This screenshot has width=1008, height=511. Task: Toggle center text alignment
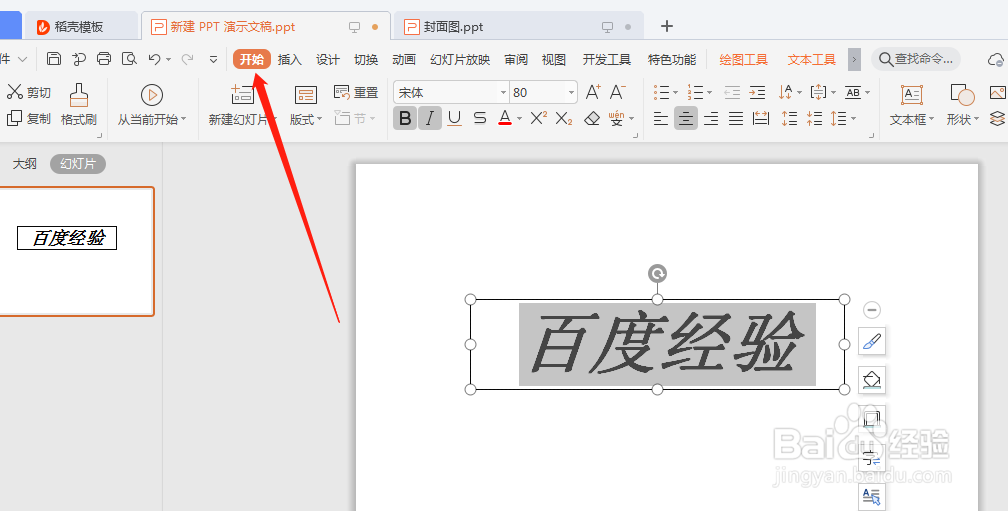click(x=686, y=118)
